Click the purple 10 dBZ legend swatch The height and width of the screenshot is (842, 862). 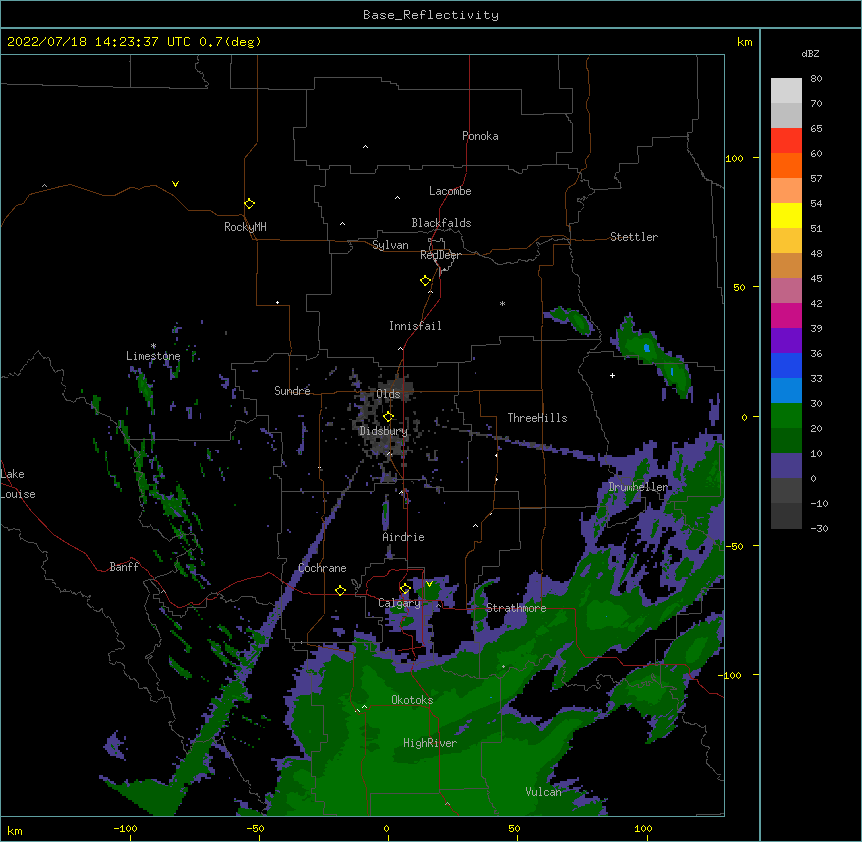pos(786,466)
